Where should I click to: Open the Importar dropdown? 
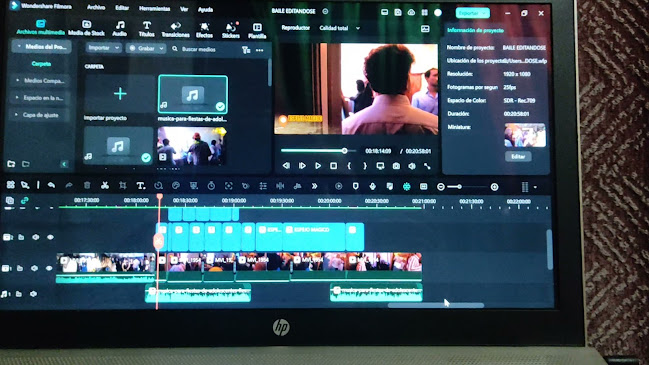pos(103,48)
